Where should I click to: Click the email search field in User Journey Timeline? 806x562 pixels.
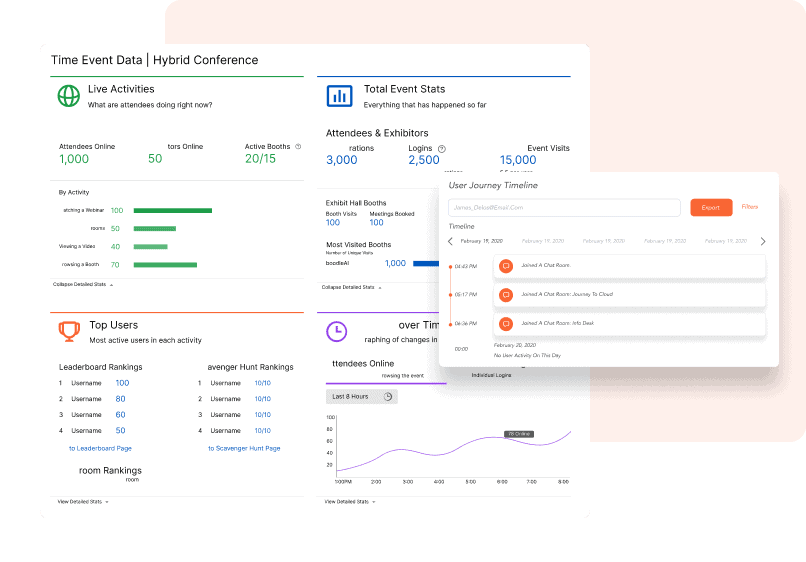[x=564, y=208]
